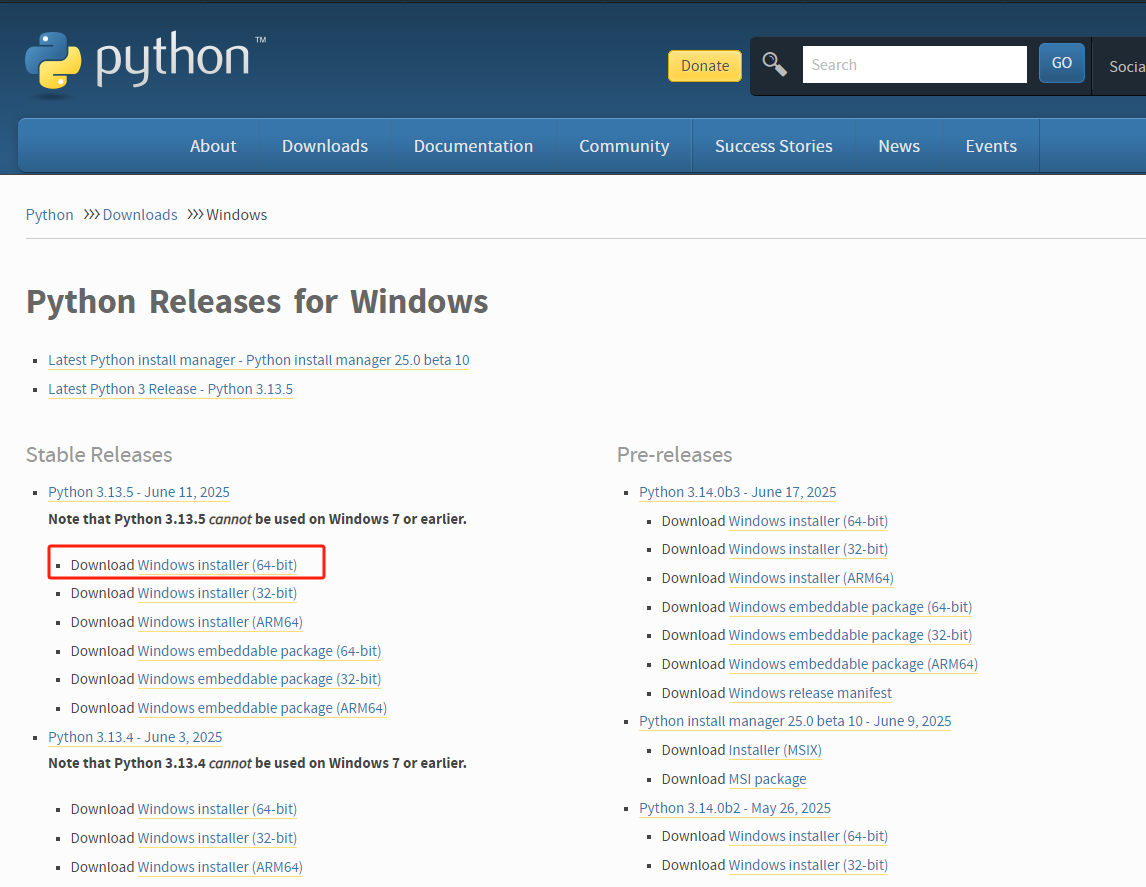Download 3.13.5 Windows installer (ARM64)
Image resolution: width=1146 pixels, height=887 pixels.
point(220,623)
